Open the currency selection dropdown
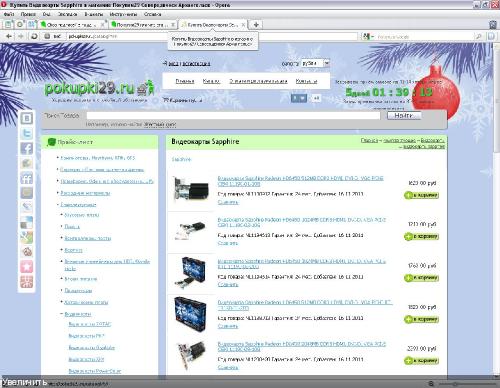The image size is (500, 388). coord(315,63)
